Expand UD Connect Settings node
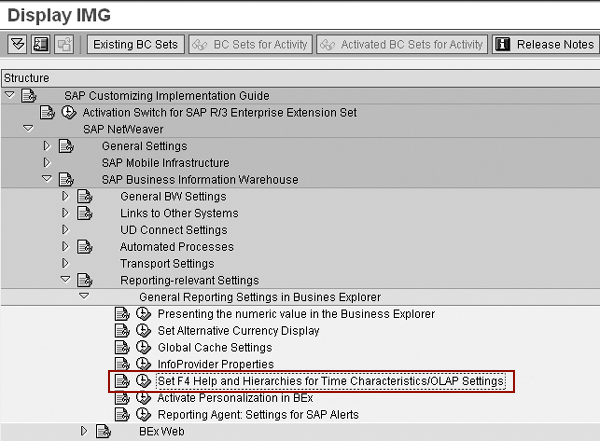The image size is (600, 441). click(65, 230)
